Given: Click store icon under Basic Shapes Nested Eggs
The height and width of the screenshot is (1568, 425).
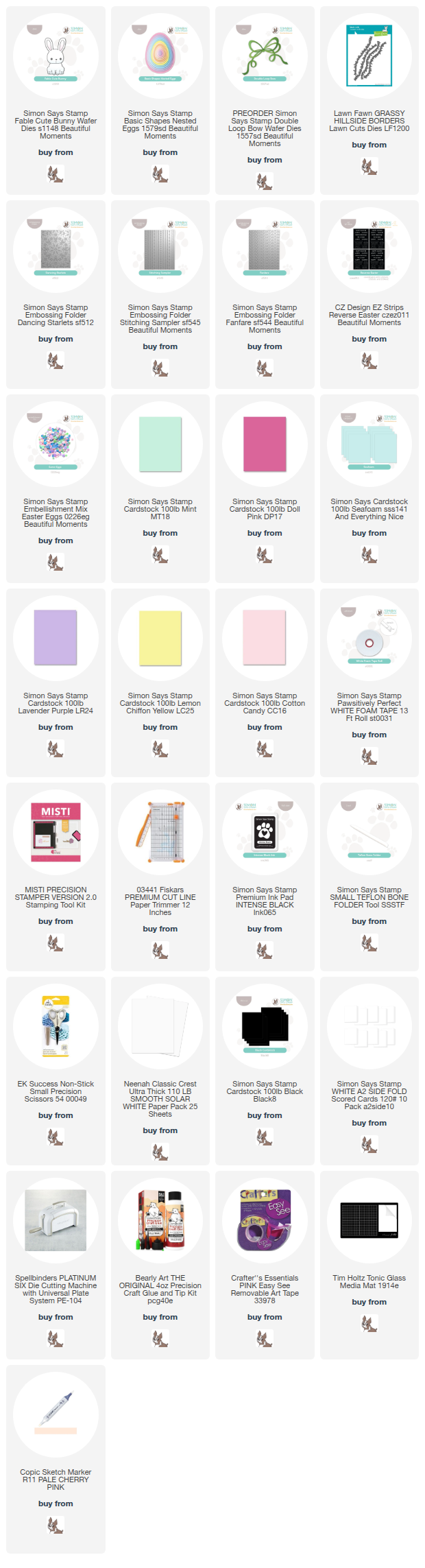Looking at the screenshot, I should coord(160,174).
